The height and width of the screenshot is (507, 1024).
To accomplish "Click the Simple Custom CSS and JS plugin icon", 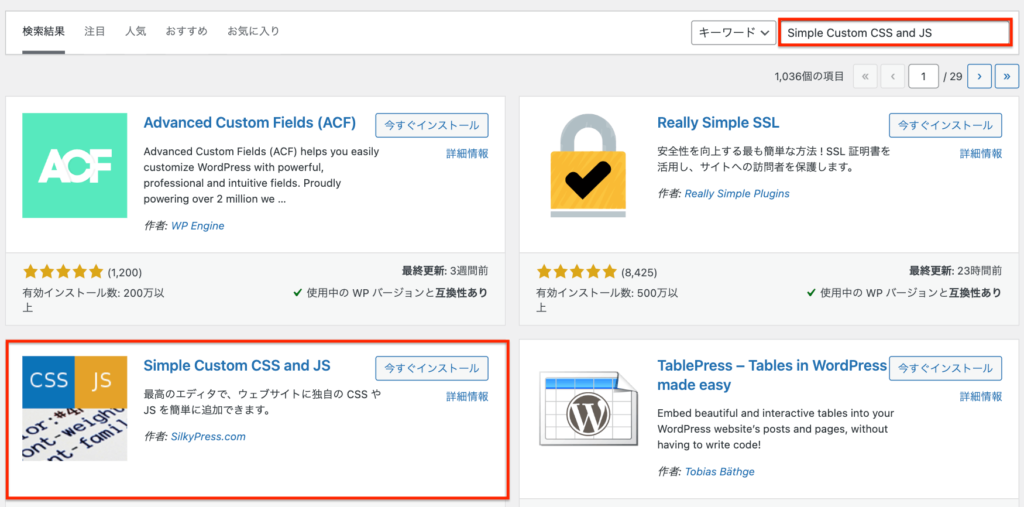I will click(x=74, y=408).
